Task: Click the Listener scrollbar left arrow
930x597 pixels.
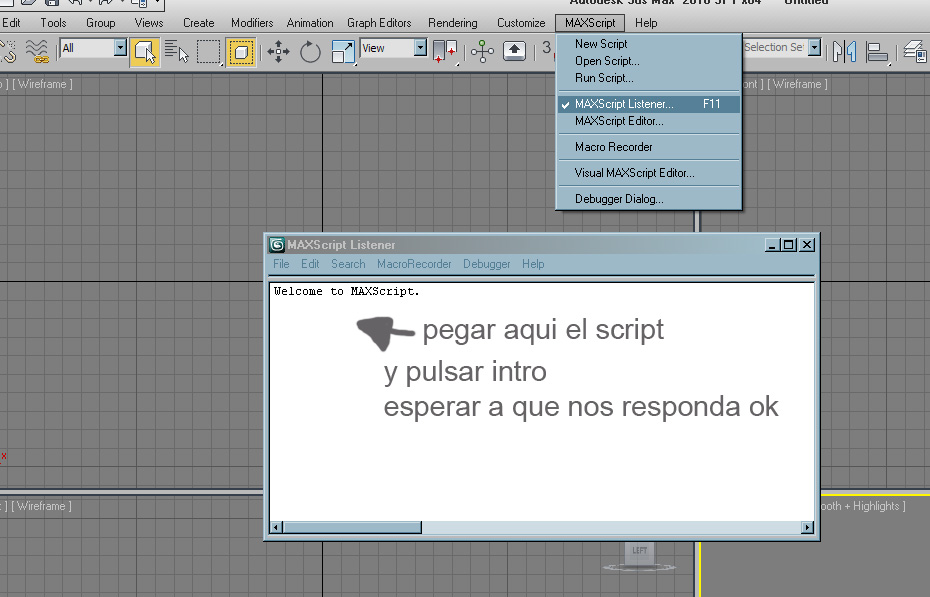Action: [x=276, y=527]
